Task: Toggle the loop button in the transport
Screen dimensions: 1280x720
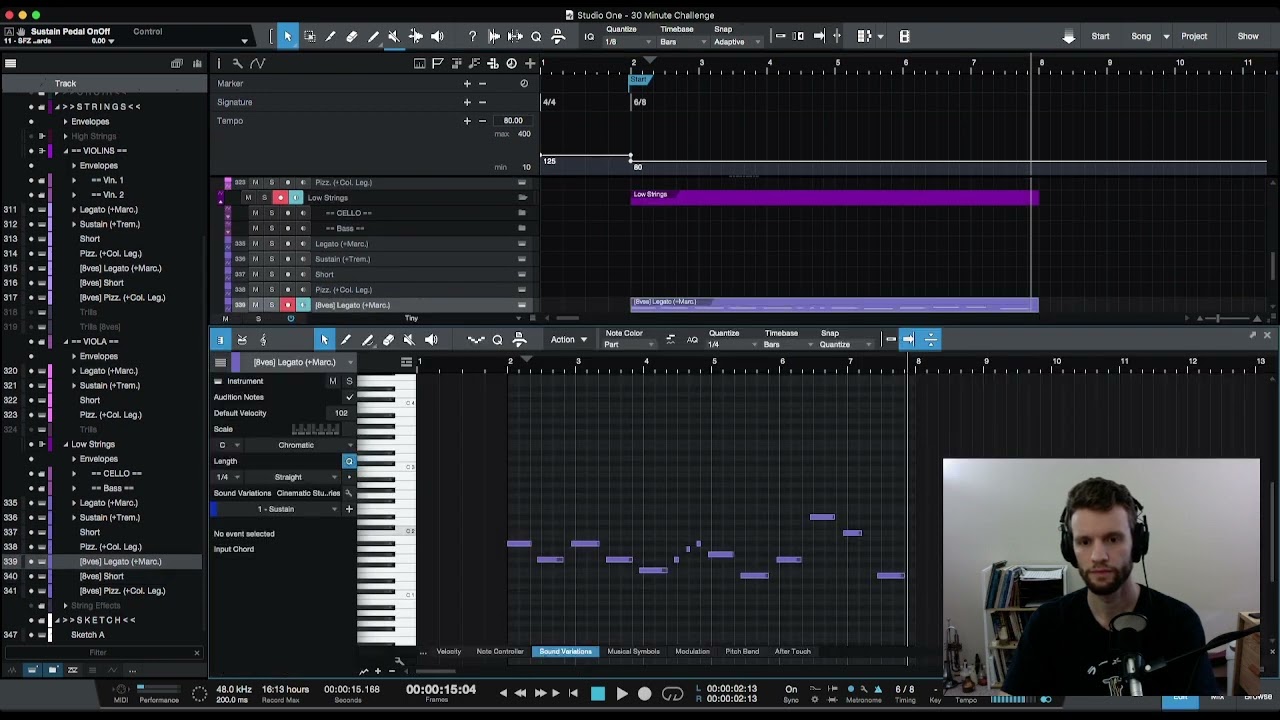Action: tap(673, 693)
